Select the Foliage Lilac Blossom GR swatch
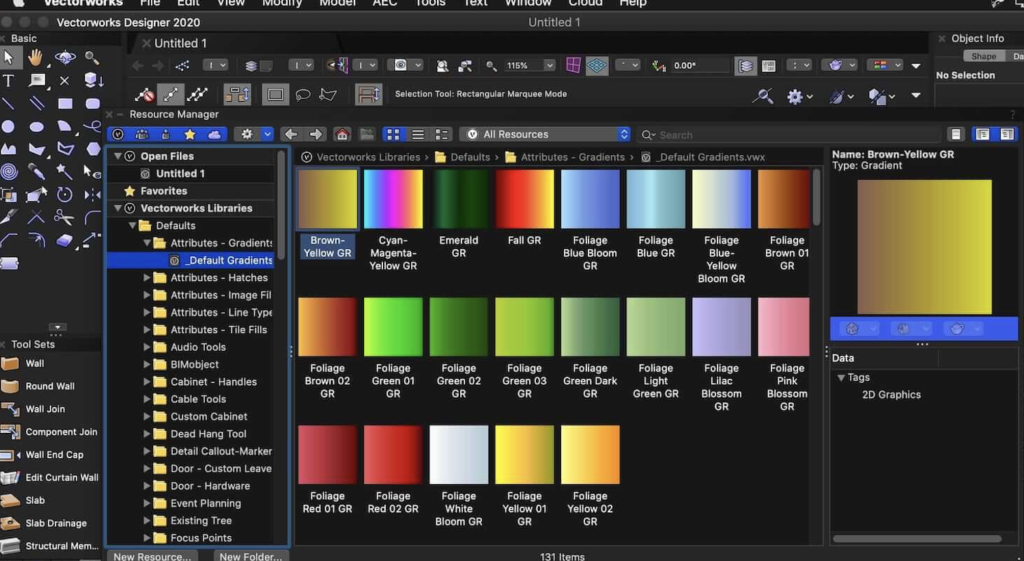The width and height of the screenshot is (1024, 561). (x=722, y=327)
